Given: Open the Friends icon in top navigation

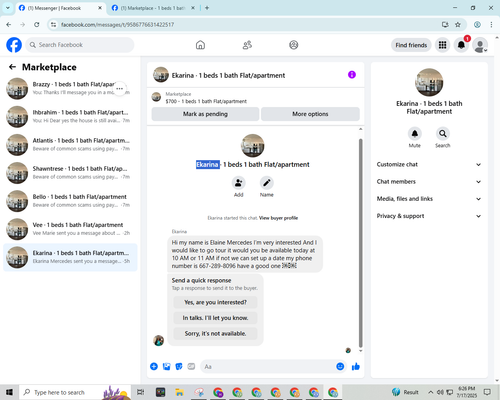Looking at the screenshot, I should tap(247, 45).
